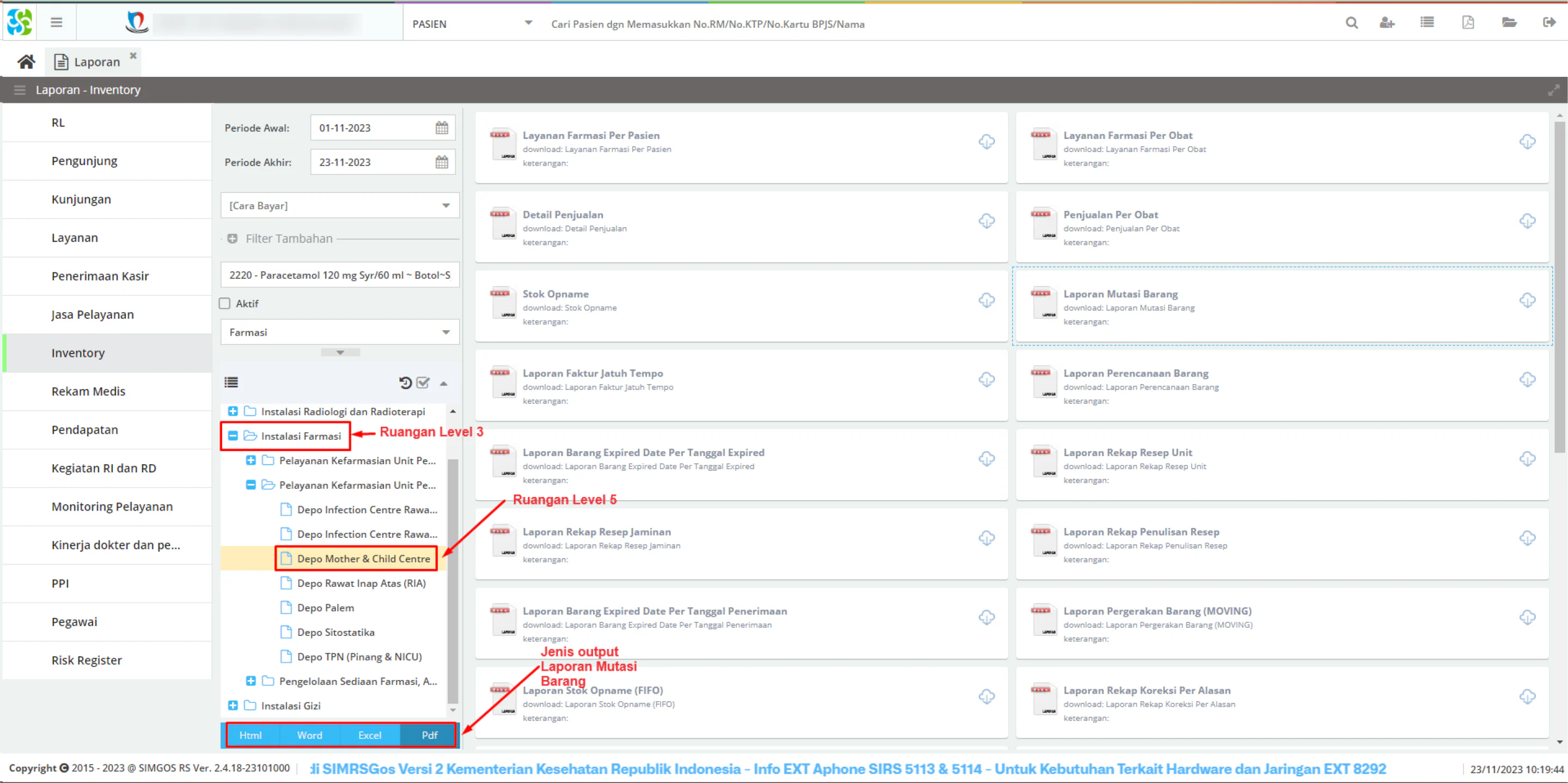Expand the Filter Tambahan section
Screen dimensions: 1568x783
pyautogui.click(x=233, y=239)
